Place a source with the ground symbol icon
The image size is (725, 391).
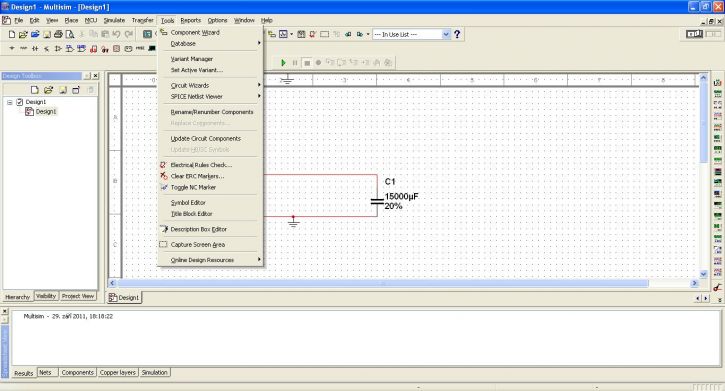12,48
